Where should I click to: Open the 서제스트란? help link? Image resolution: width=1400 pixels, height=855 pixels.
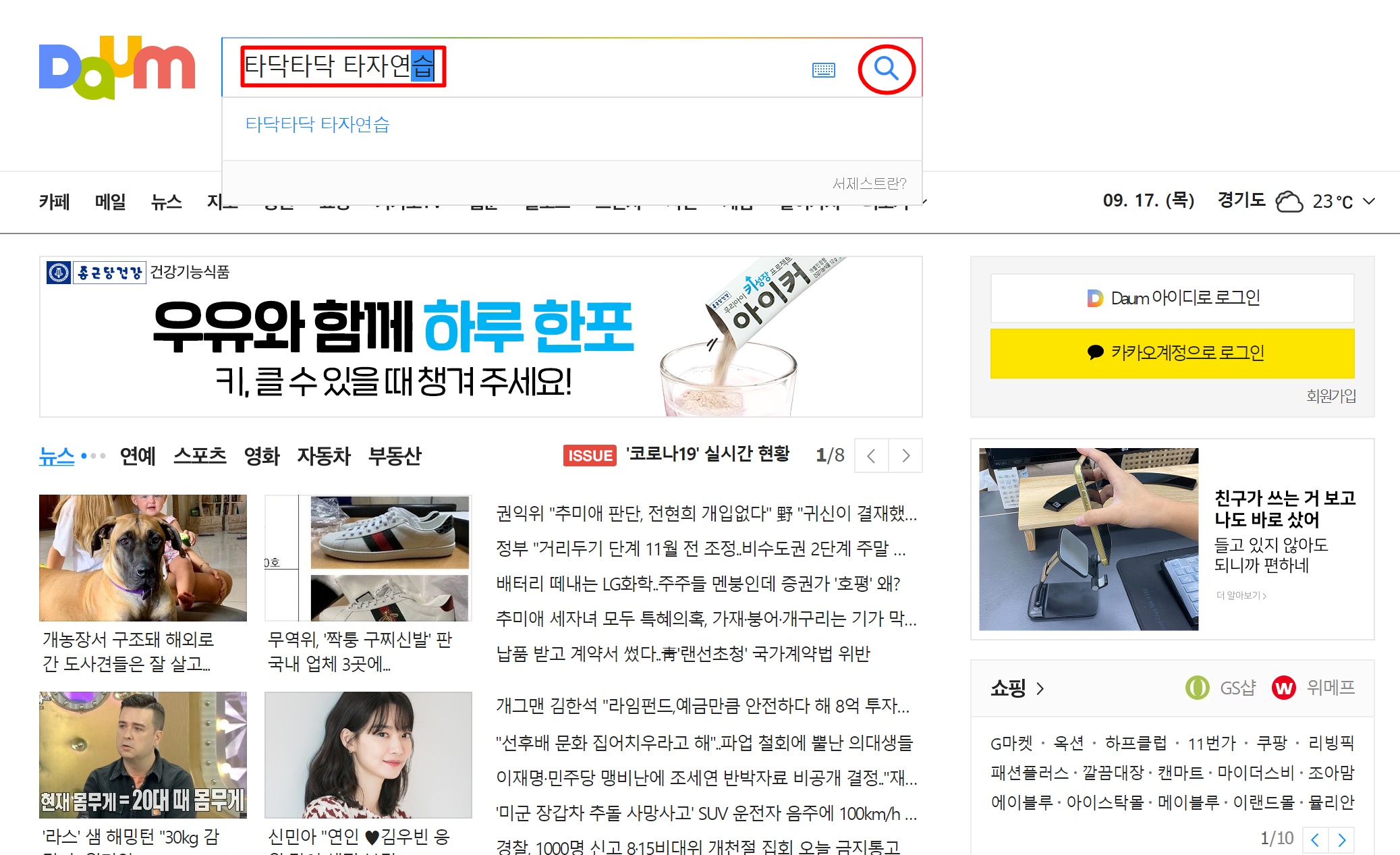tap(869, 183)
